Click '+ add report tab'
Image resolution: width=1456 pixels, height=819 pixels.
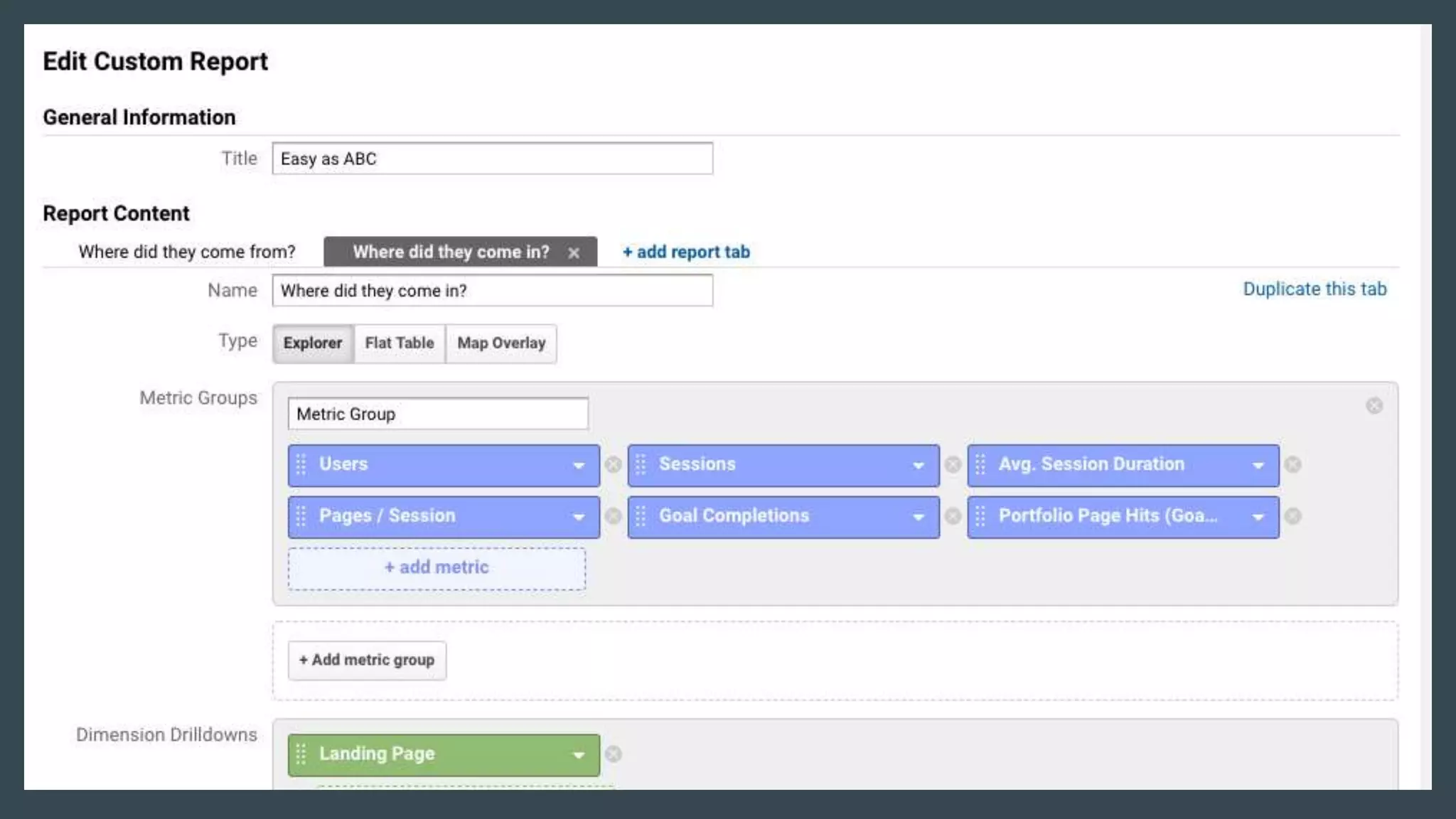pyautogui.click(x=686, y=252)
